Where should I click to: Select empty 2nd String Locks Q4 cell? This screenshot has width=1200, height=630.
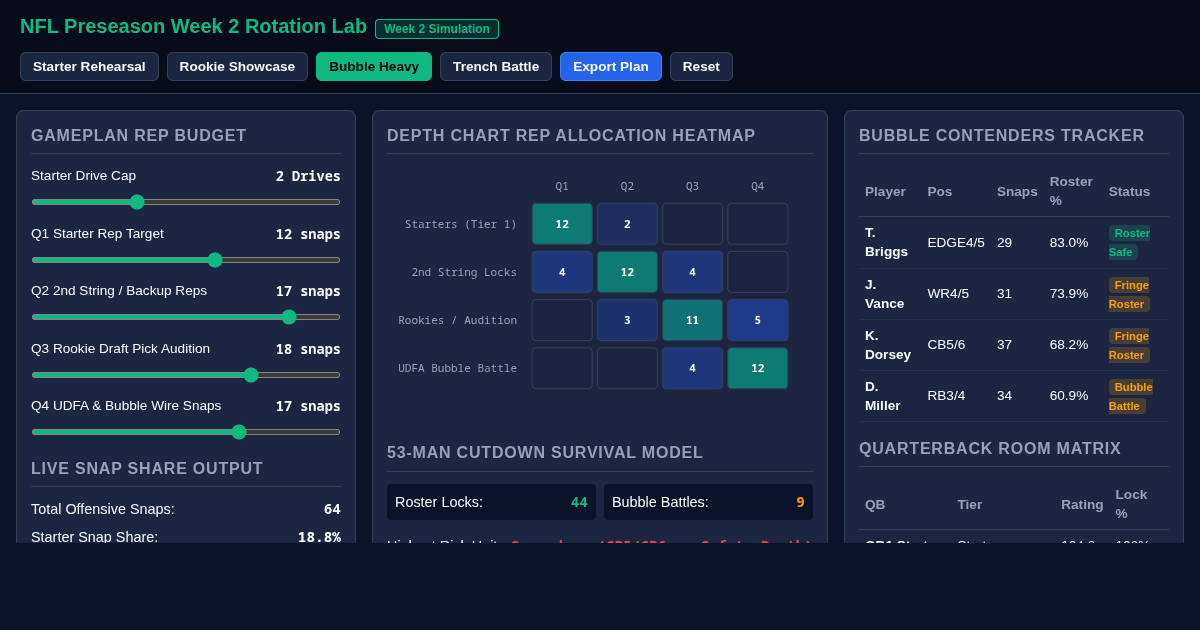[x=758, y=272]
